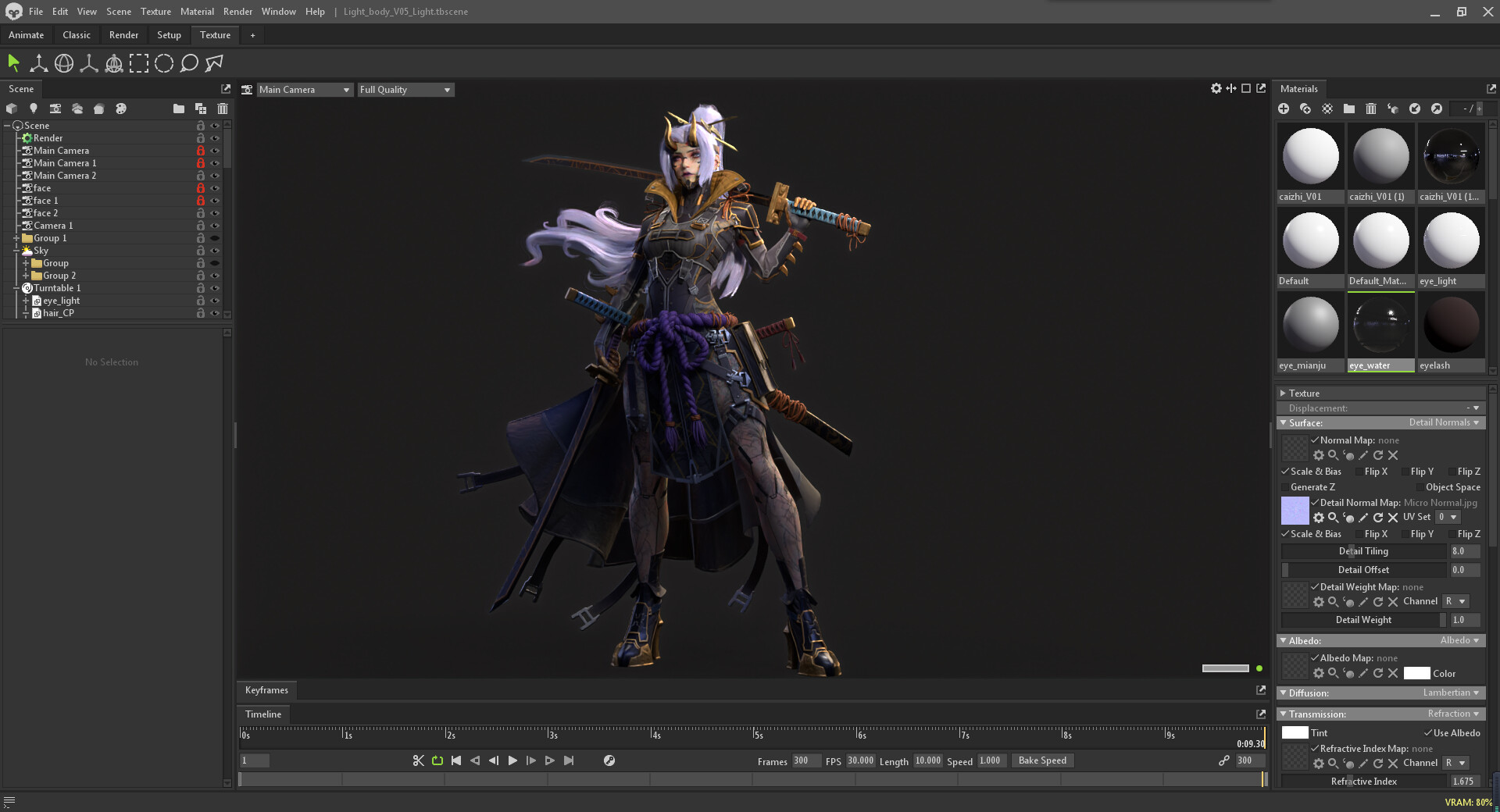The width and height of the screenshot is (1500, 812).
Task: Expand the Group 1 tree item
Action: click(x=16, y=238)
